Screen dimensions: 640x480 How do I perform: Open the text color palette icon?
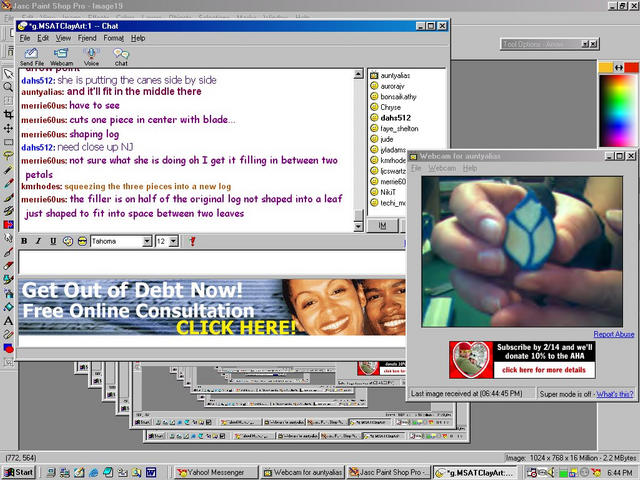coord(68,241)
